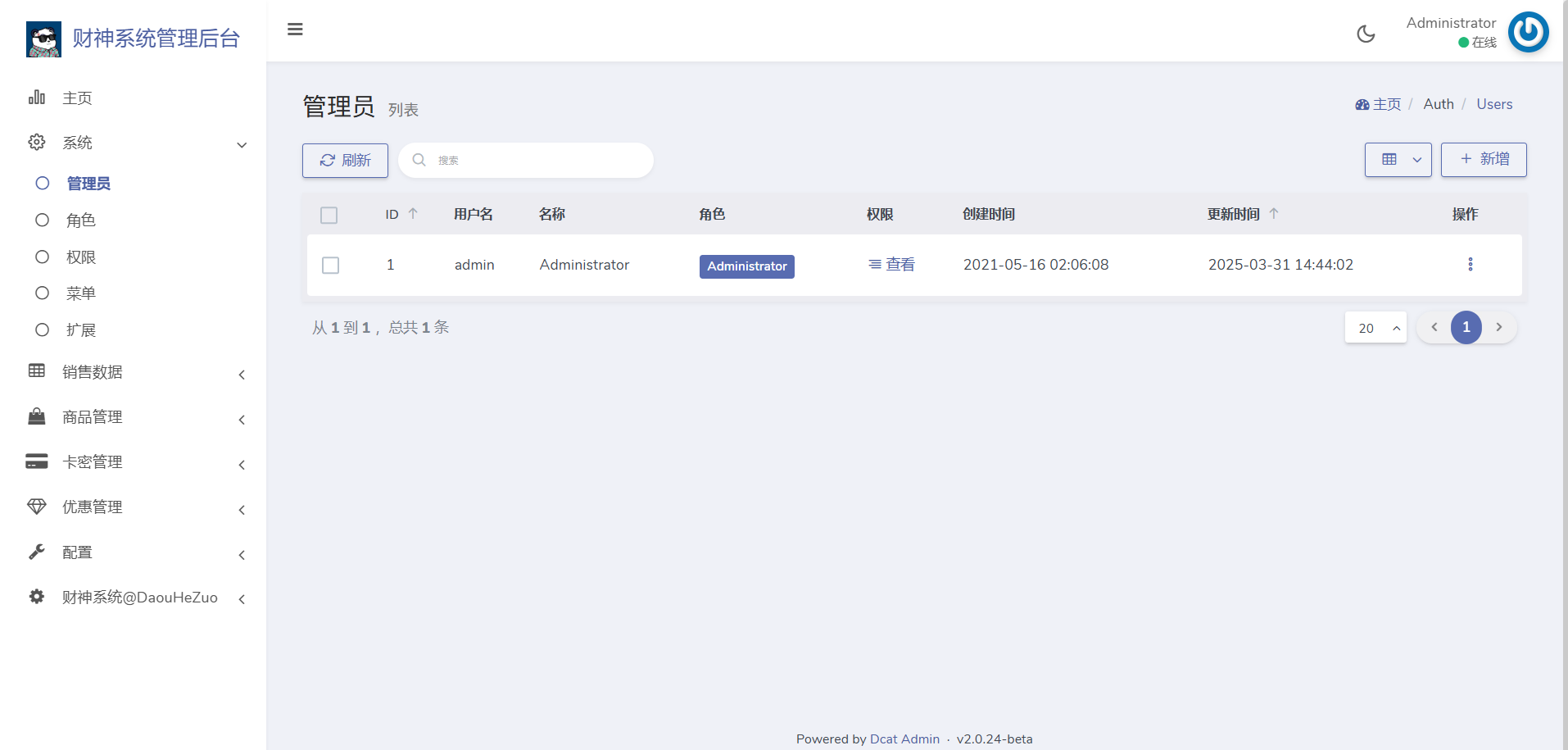Click the Administrator power avatar icon
The width and height of the screenshot is (1568, 750).
[1528, 32]
